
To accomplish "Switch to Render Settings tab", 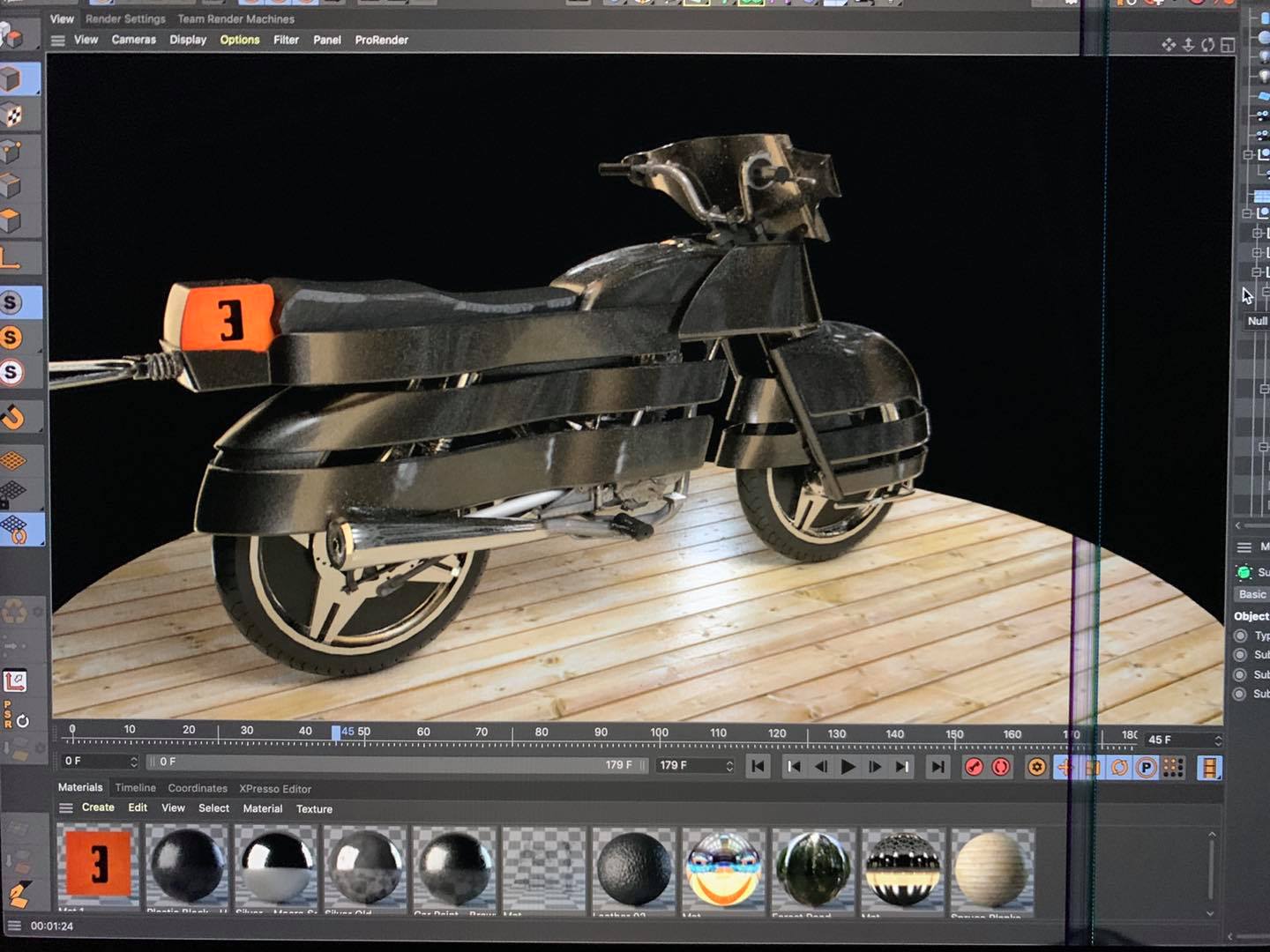I will pyautogui.click(x=125, y=19).
